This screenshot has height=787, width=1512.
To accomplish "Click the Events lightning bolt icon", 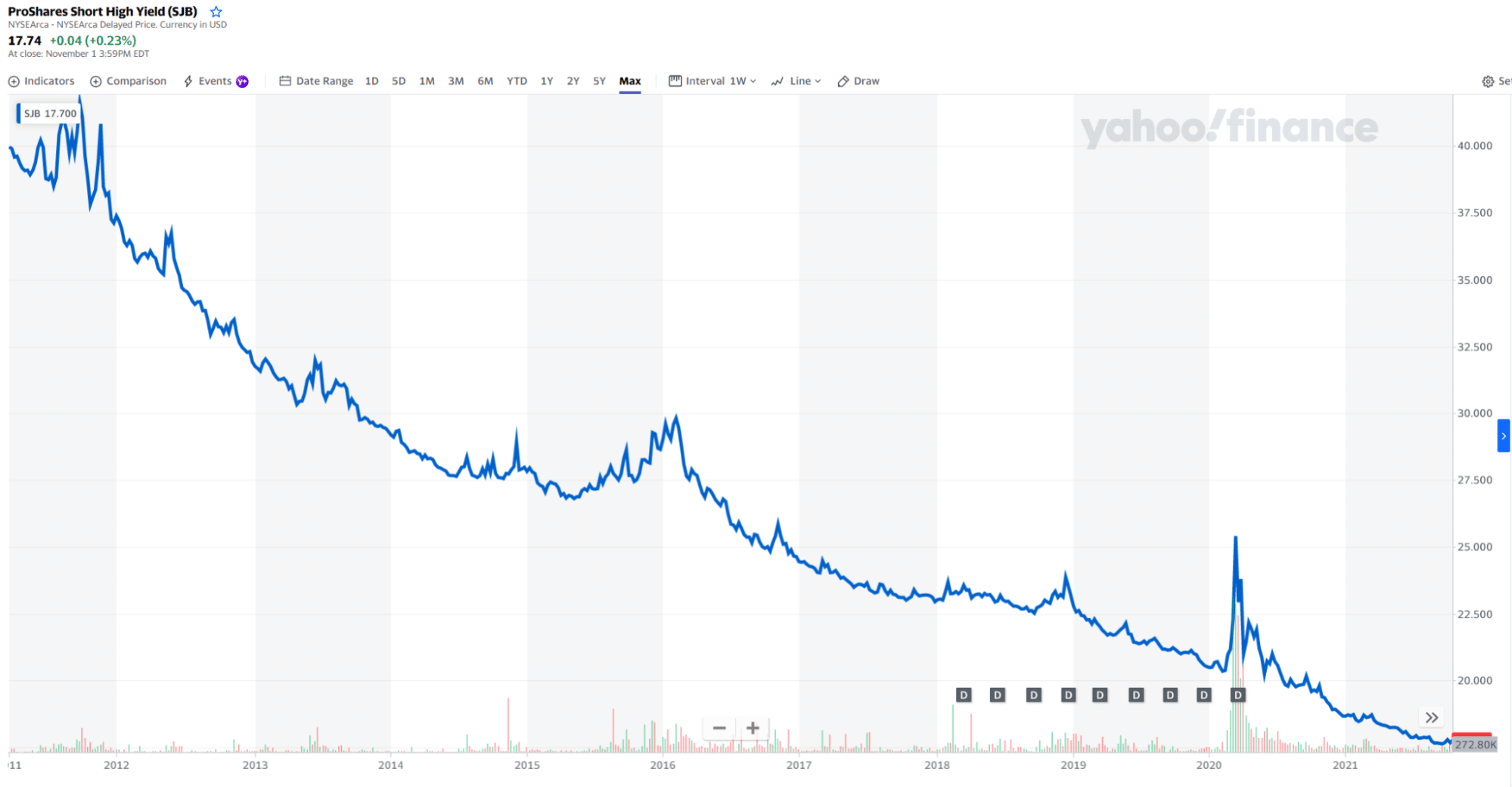I will (188, 82).
